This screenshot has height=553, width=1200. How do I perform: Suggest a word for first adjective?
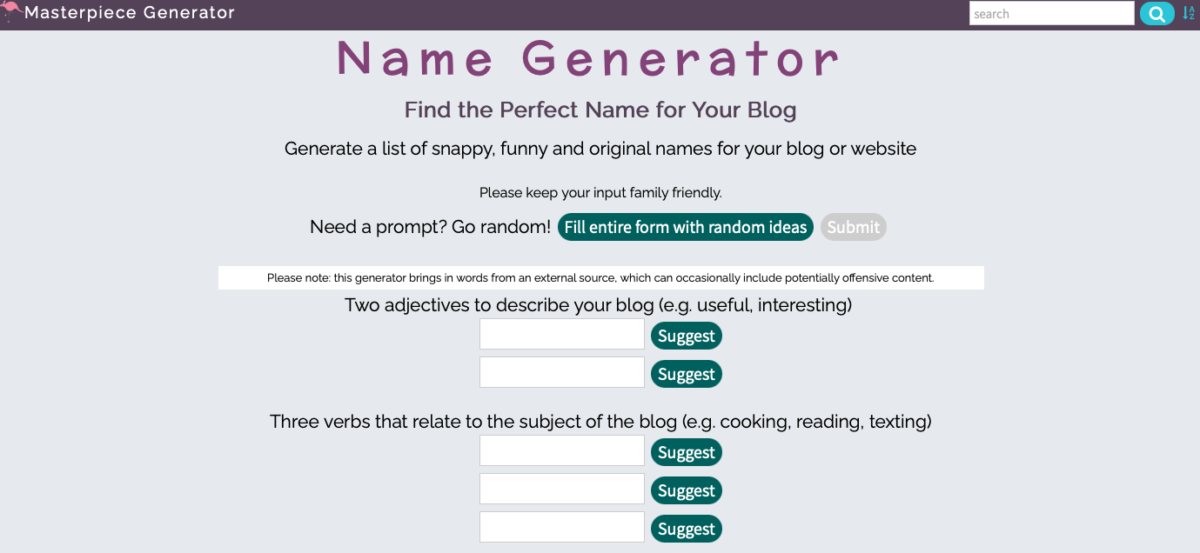tap(686, 336)
